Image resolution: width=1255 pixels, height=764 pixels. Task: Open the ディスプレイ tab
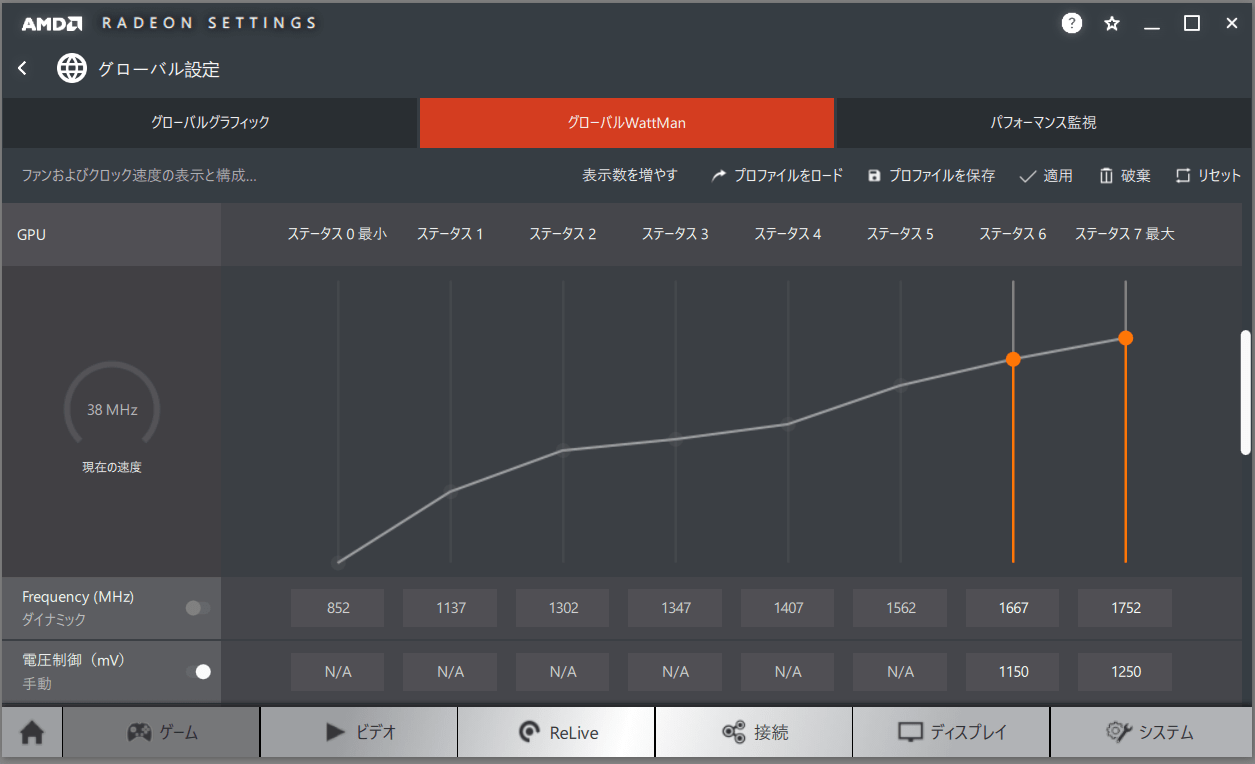point(951,732)
